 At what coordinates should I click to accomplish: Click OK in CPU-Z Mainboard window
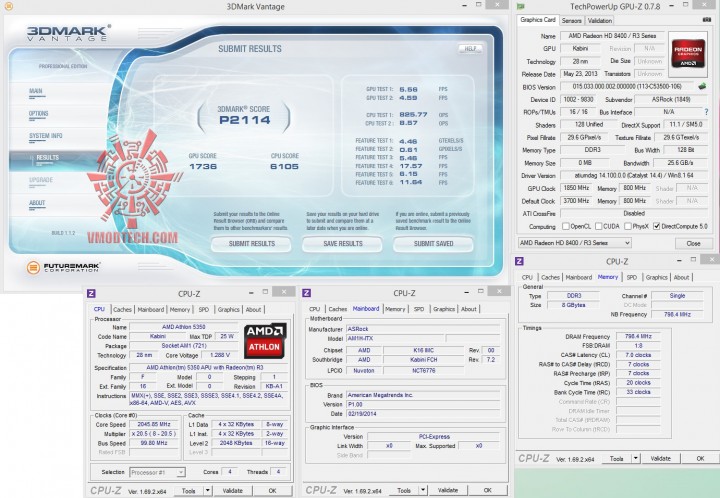tap(488, 490)
